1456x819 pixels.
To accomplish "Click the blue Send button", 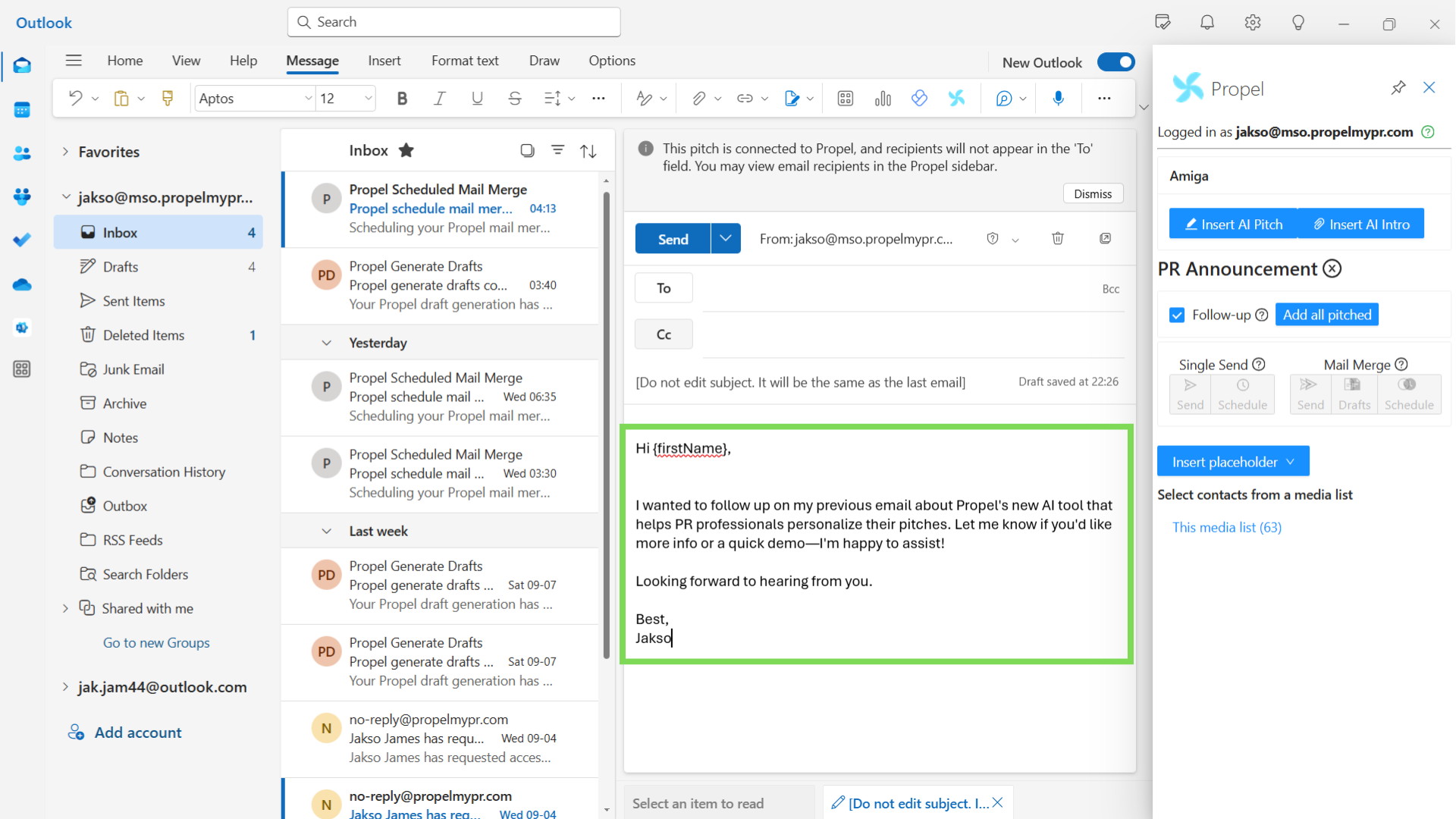I will tap(673, 239).
